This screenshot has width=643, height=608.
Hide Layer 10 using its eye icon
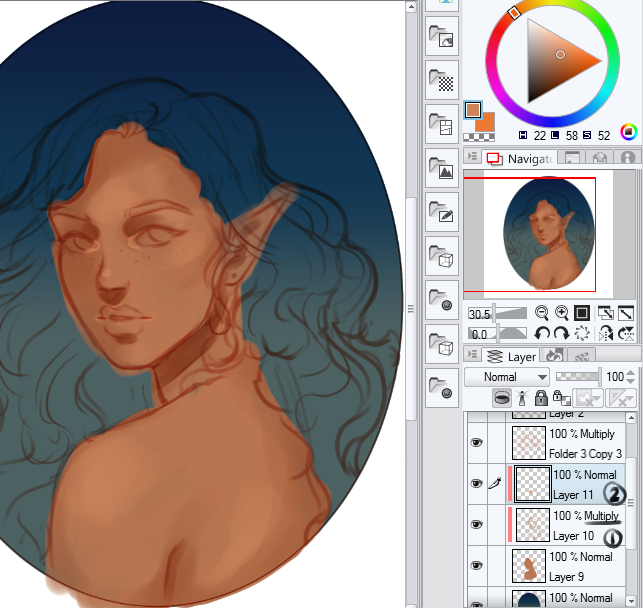(x=476, y=524)
